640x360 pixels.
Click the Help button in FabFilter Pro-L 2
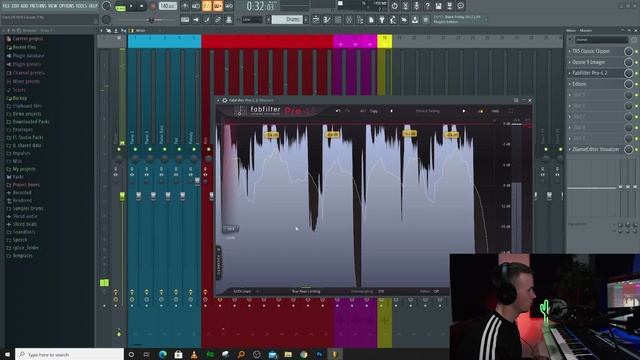[x=495, y=111]
